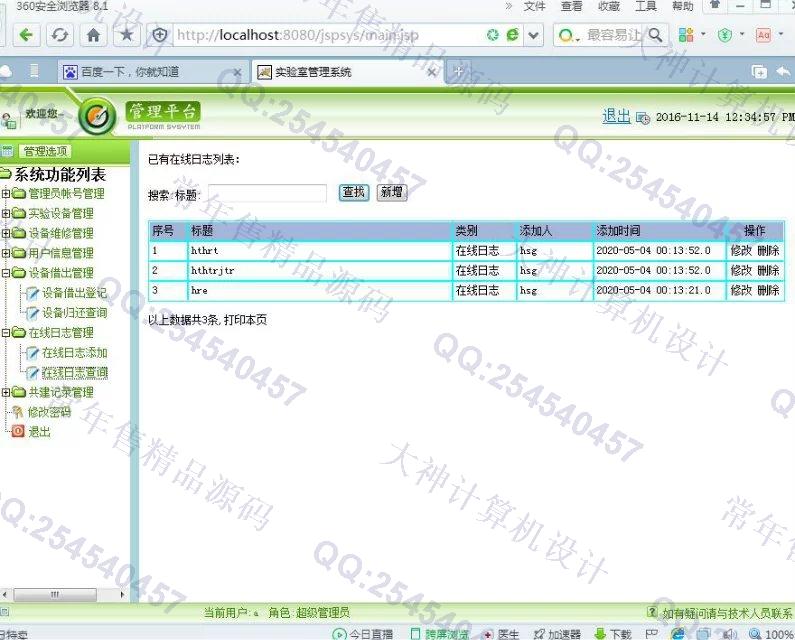Open 在线日志添加 in the sidebar
Viewport: 795px width, 640px height.
click(x=74, y=353)
